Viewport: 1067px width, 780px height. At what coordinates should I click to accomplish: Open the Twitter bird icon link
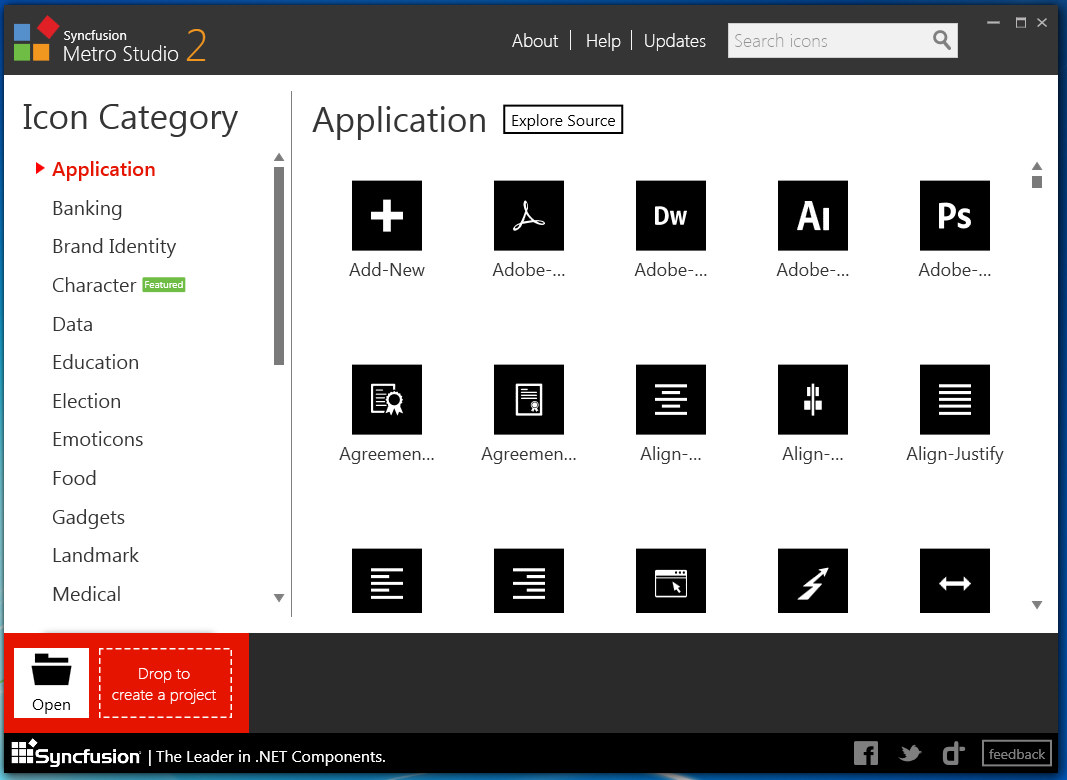pos(910,753)
